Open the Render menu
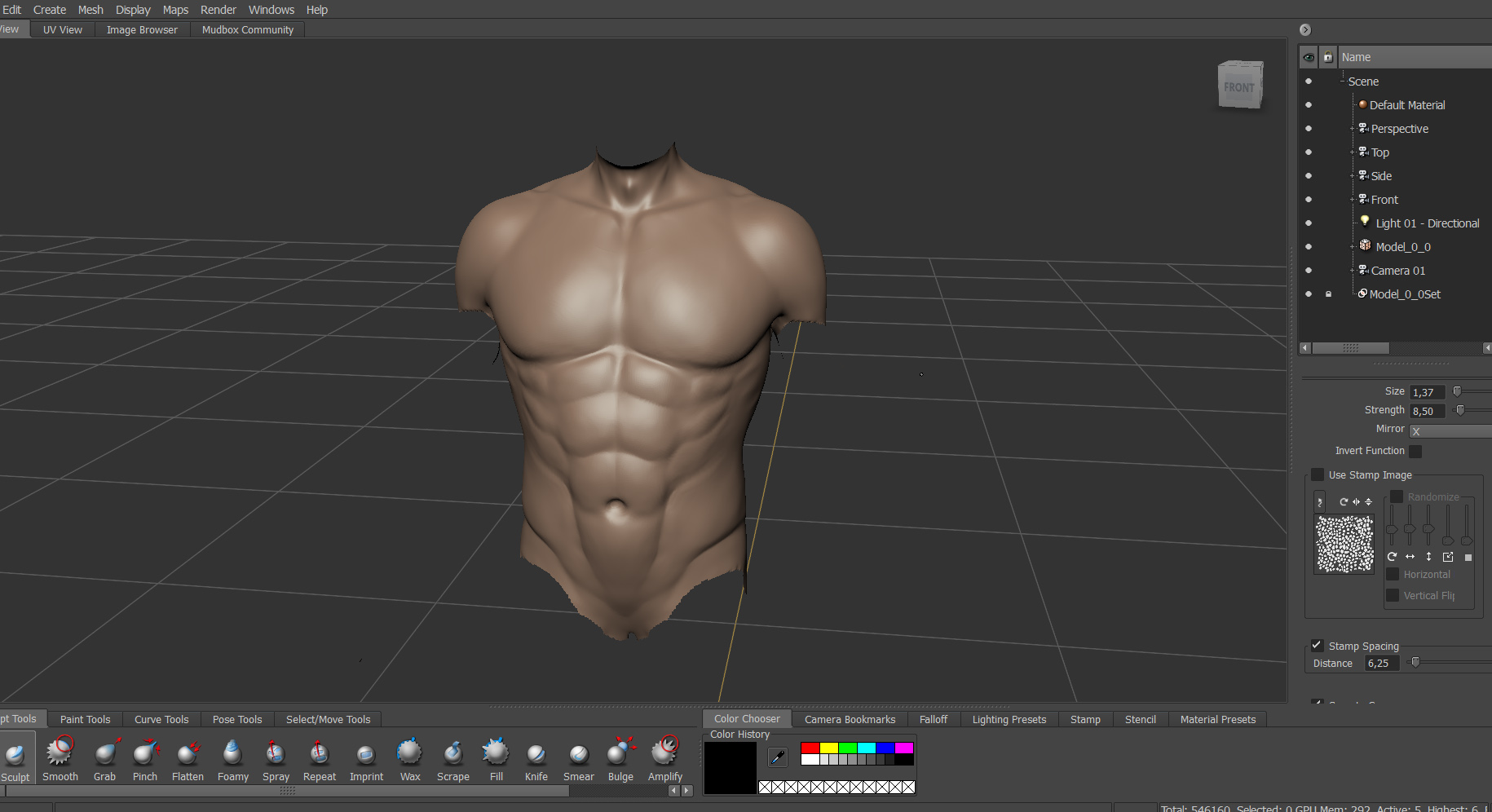1492x812 pixels. 219,10
